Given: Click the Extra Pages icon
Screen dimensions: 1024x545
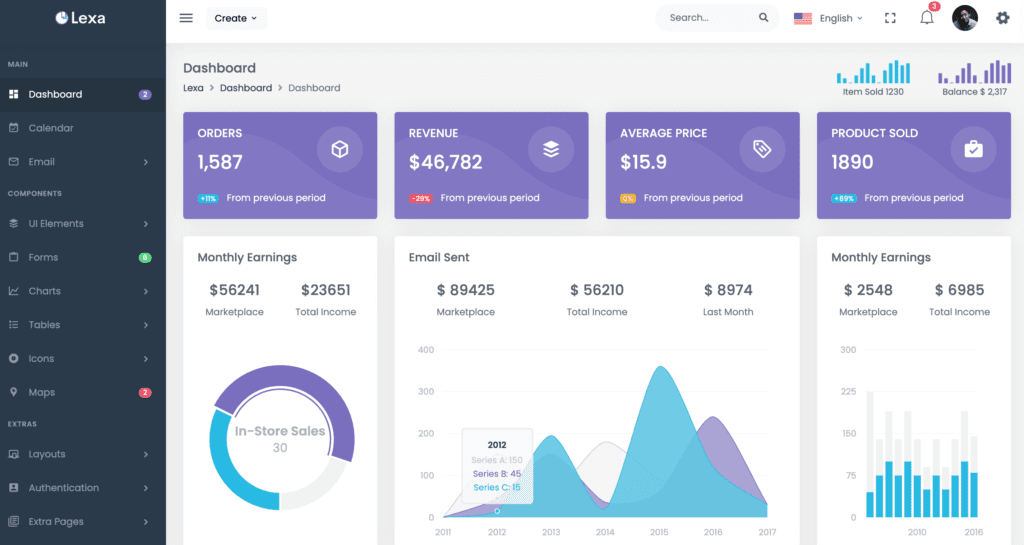Looking at the screenshot, I should (x=13, y=522).
